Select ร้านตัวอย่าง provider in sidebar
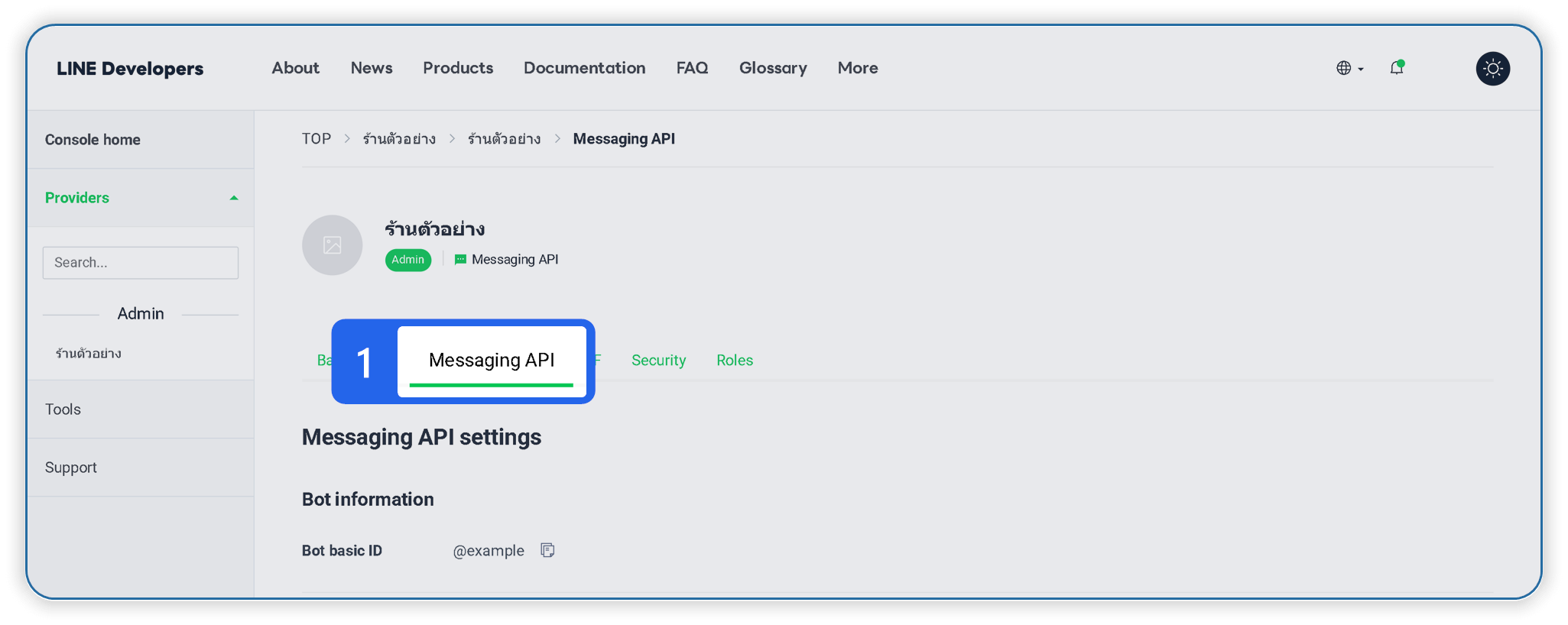 (x=89, y=354)
